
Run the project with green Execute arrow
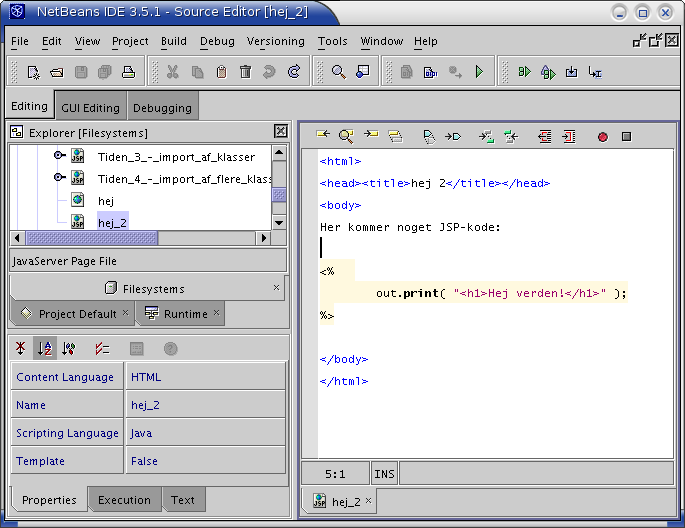pos(479,72)
